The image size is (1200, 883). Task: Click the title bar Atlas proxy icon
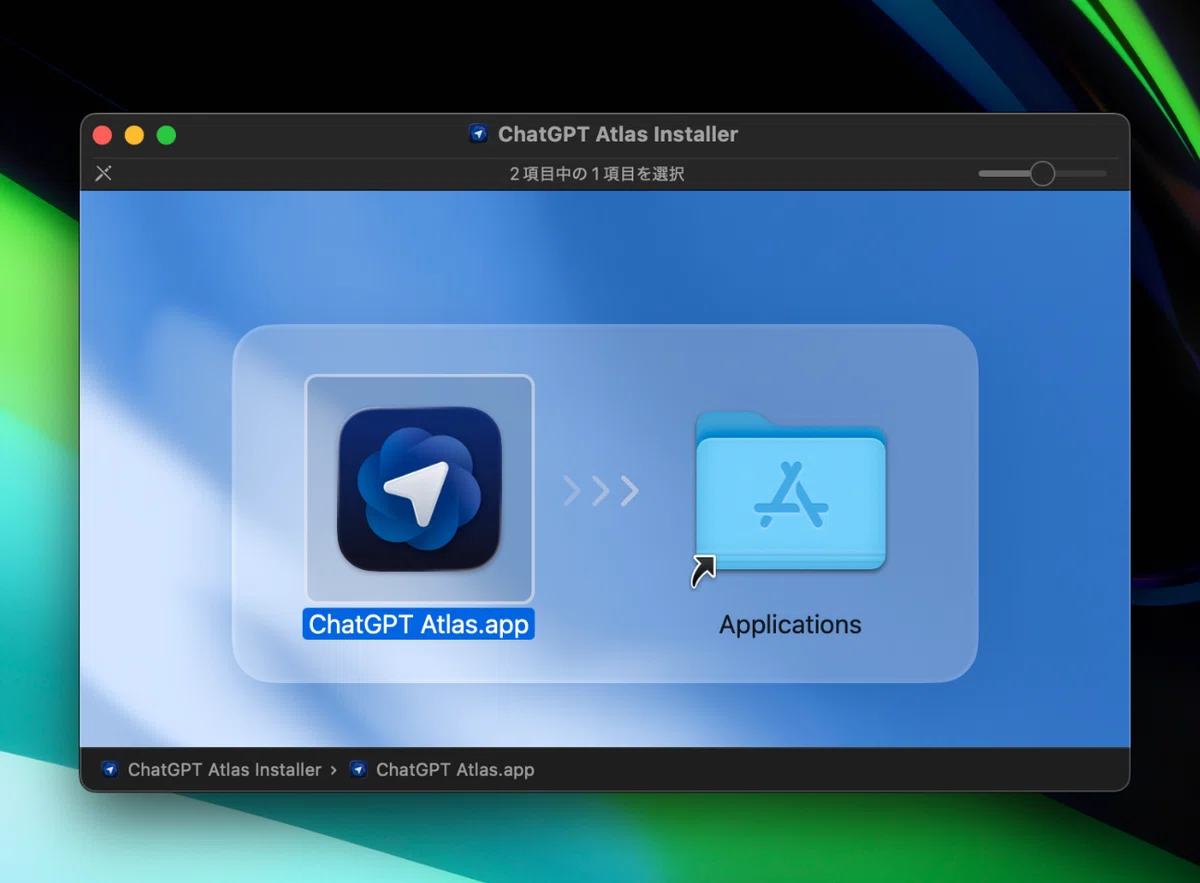click(x=478, y=134)
